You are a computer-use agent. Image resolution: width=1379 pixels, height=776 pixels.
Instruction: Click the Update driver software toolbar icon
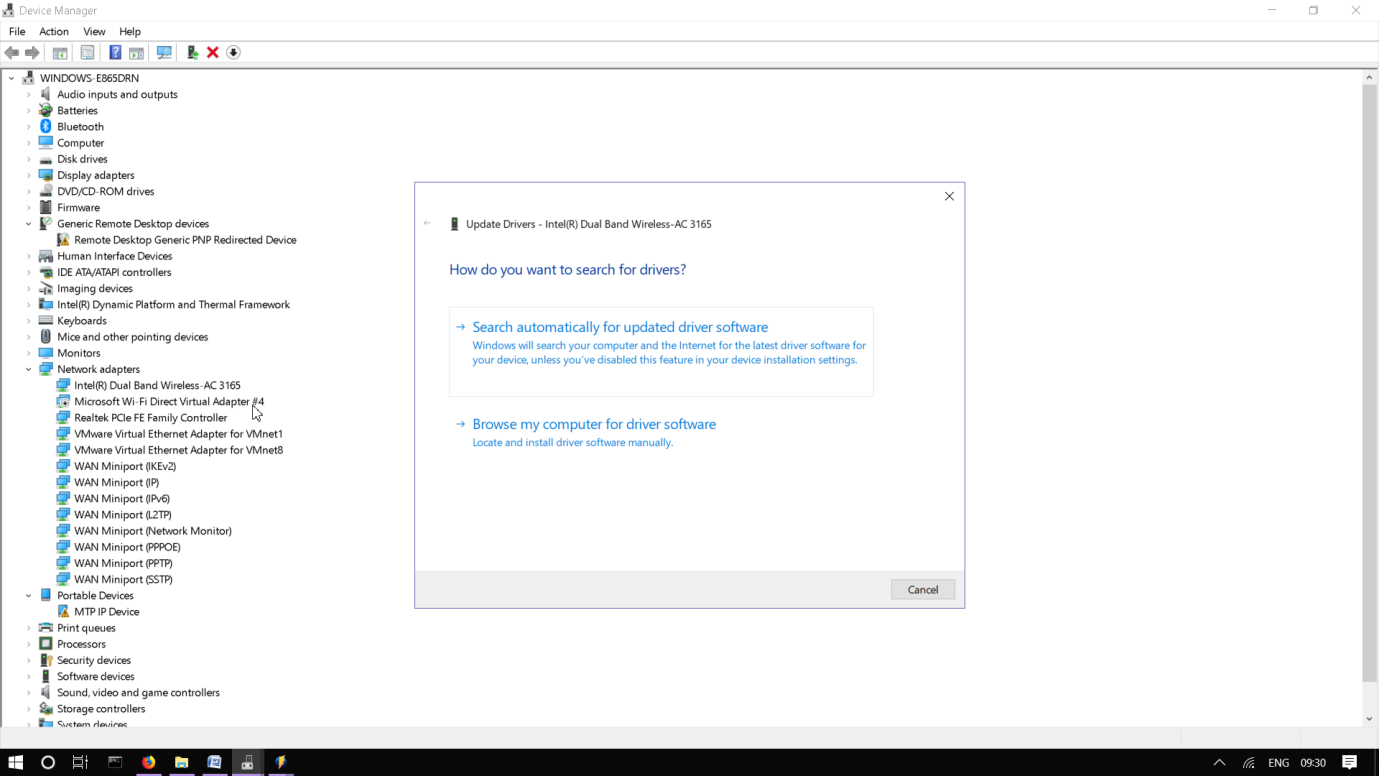pyautogui.click(x=191, y=52)
